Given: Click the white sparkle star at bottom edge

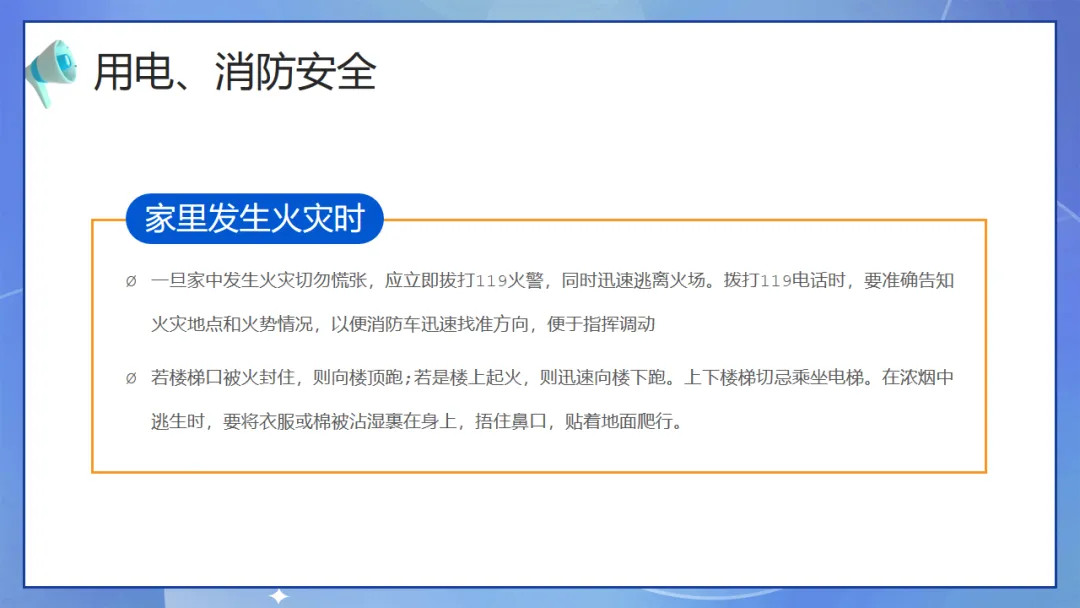Looking at the screenshot, I should (x=278, y=596).
